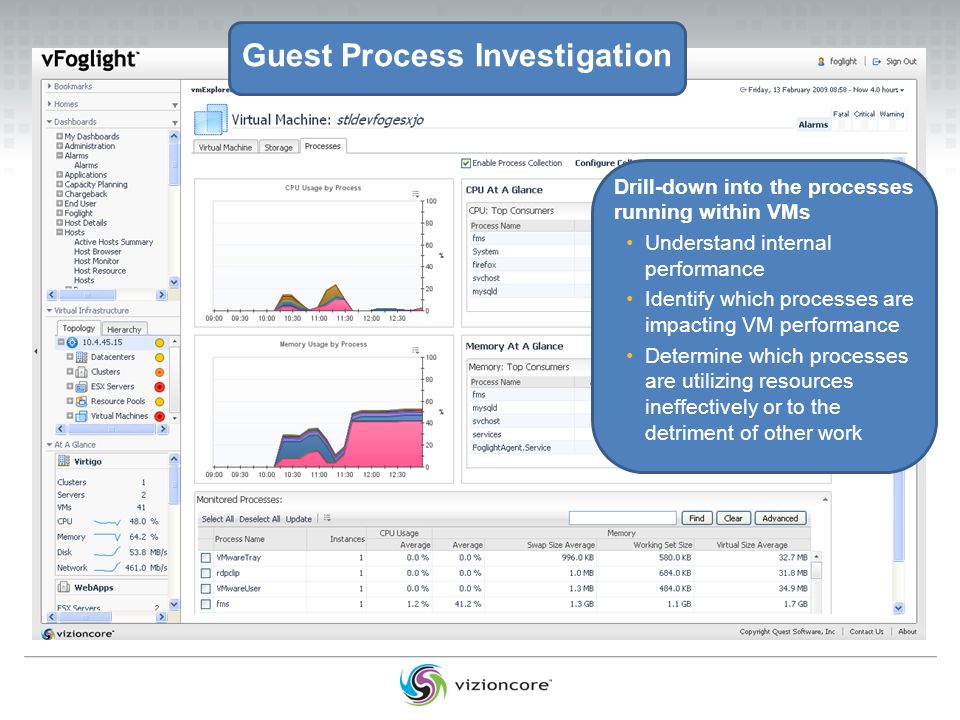Click the CPU sparkline in At A Glance
Screen dimensions: 960x720
click(107, 522)
